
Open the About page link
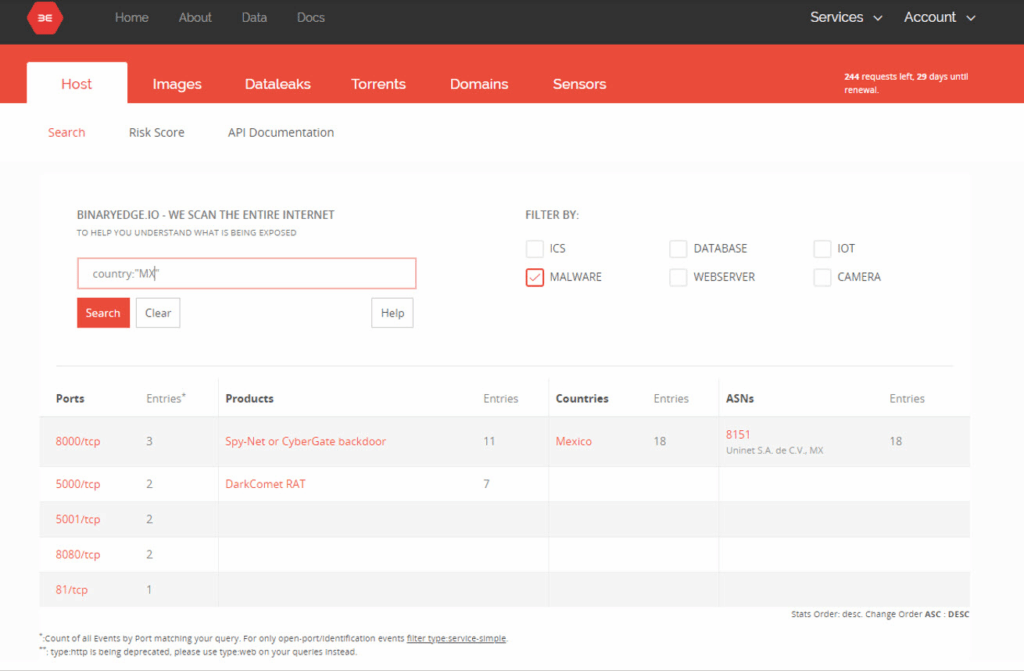[x=195, y=18]
